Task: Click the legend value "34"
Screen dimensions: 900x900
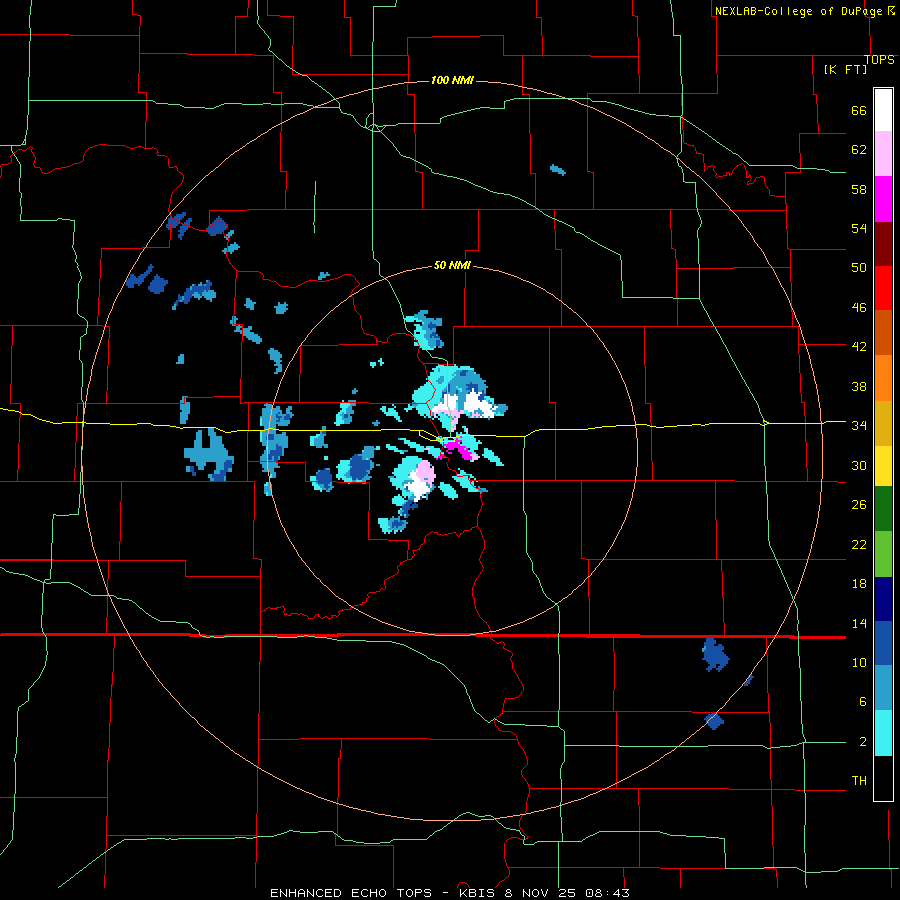Action: tap(859, 425)
